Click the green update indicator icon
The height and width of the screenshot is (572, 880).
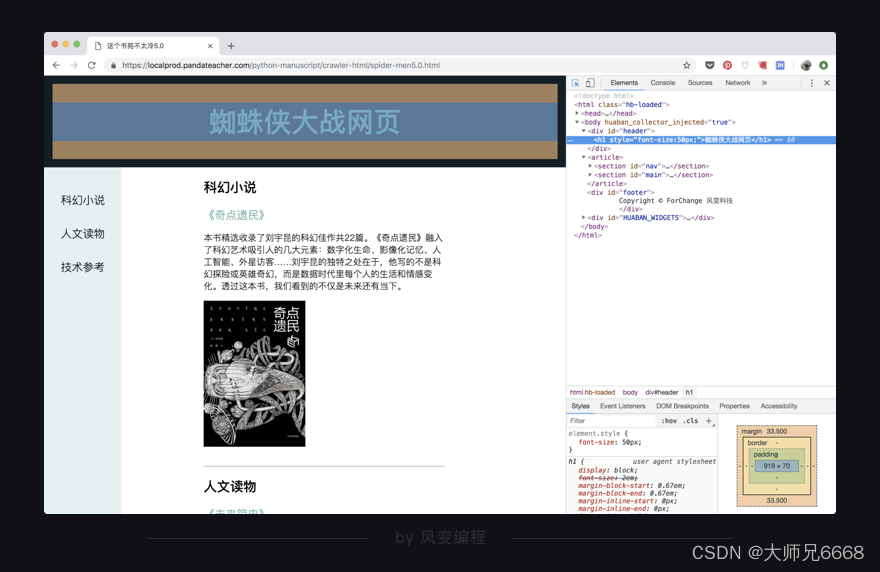pos(823,65)
